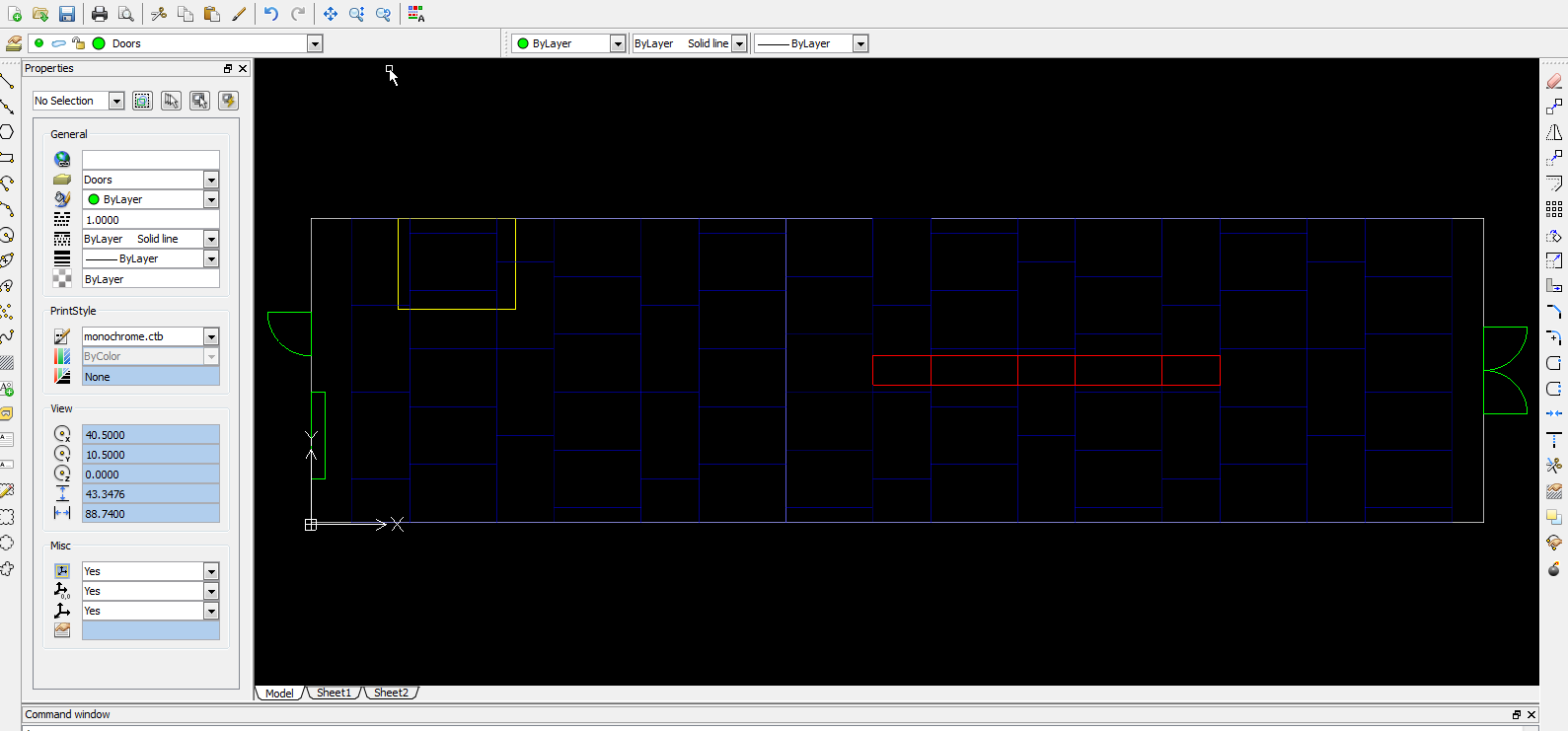
Task: Expand the linetype dropdown in General section
Action: (211, 239)
